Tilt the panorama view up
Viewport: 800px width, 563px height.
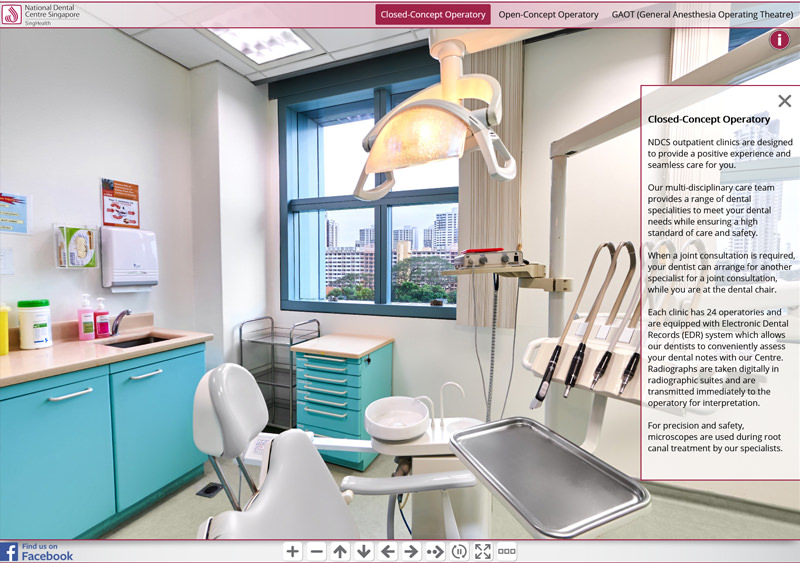(340, 551)
